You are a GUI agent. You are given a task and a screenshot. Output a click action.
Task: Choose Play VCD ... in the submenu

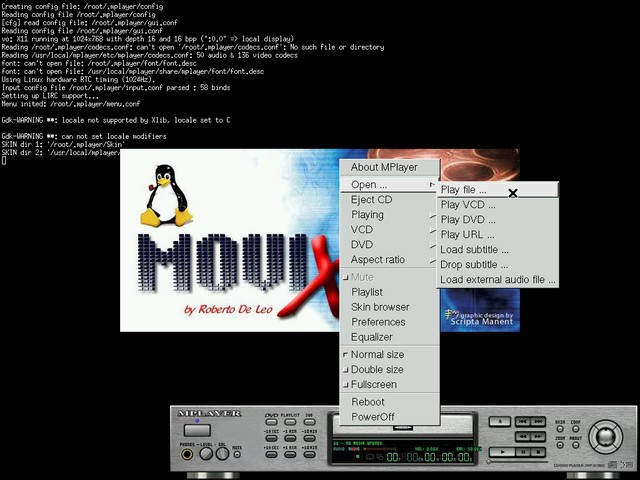click(498, 205)
